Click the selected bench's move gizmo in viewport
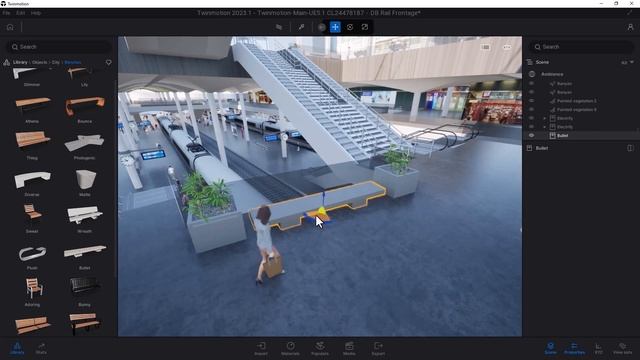Viewport: 640px width, 360px height. pyautogui.click(x=320, y=213)
